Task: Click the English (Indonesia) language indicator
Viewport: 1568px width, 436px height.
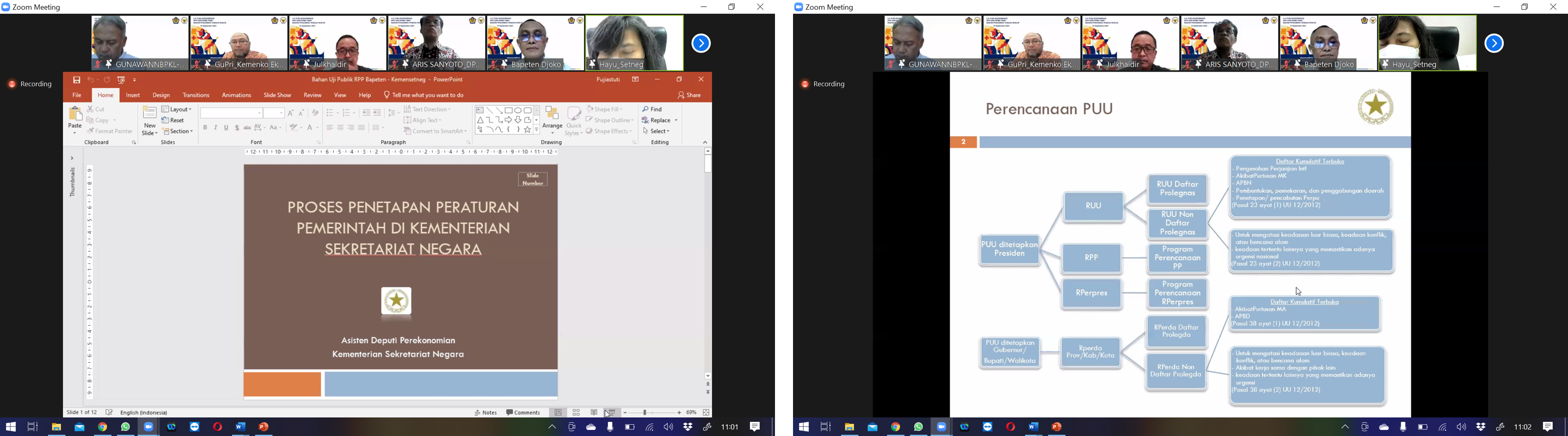Action: point(144,413)
